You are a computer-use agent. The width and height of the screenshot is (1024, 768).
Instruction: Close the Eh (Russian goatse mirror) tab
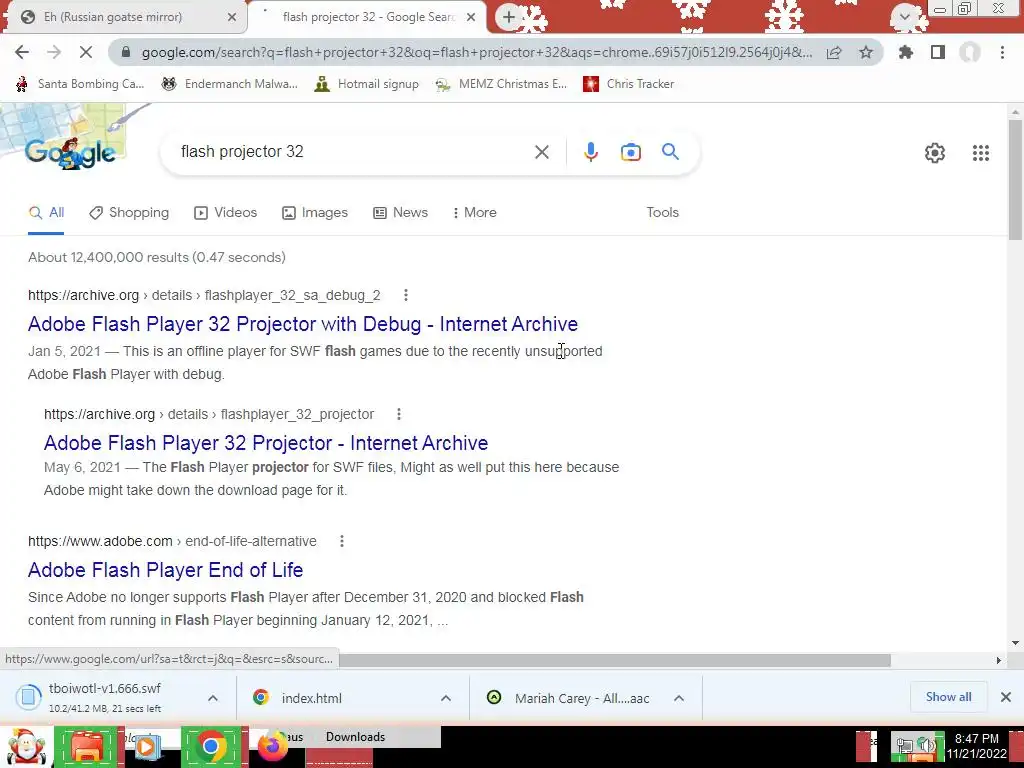(232, 17)
